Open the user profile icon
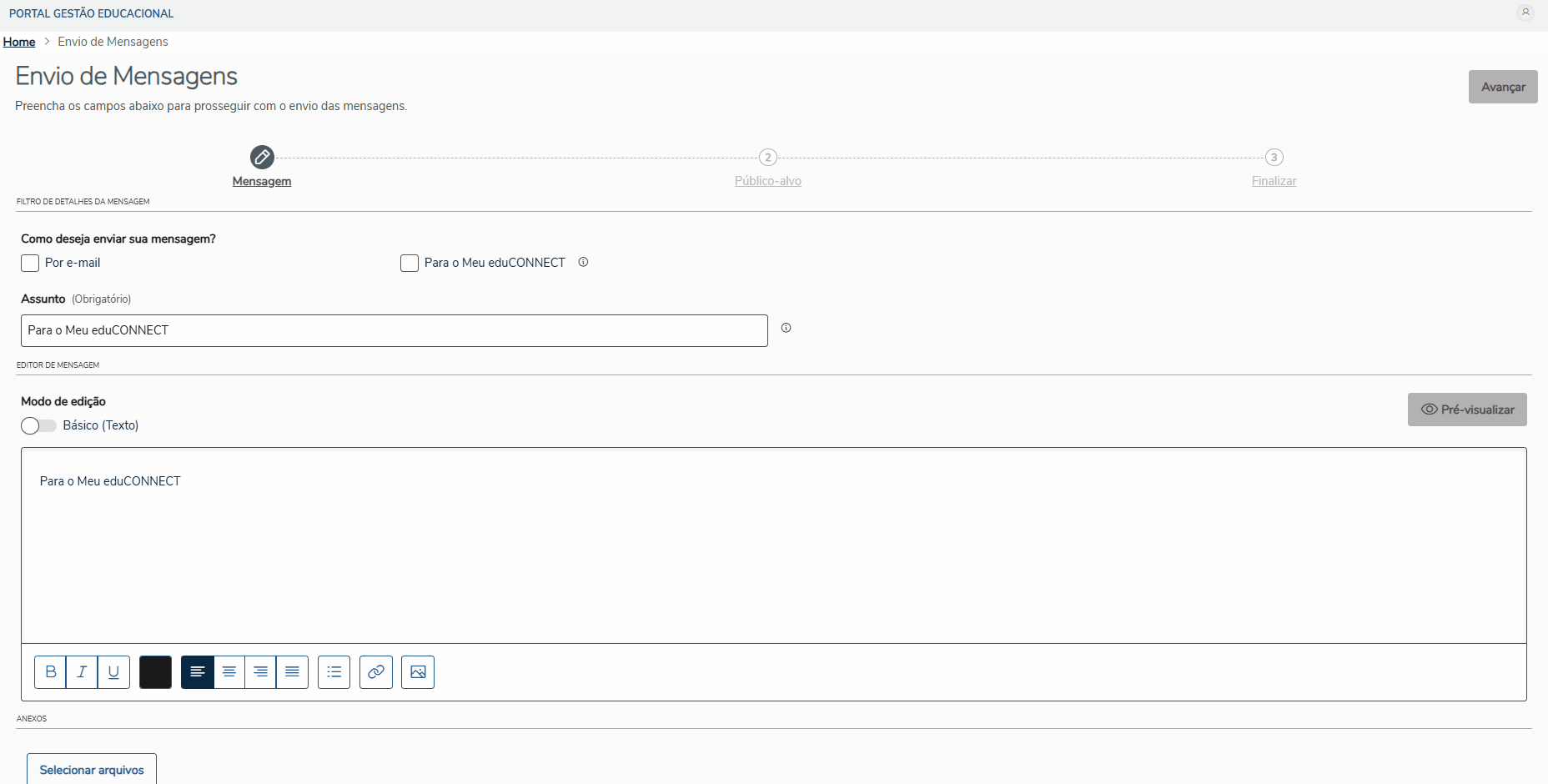The width and height of the screenshot is (1548, 784). 1525,13
